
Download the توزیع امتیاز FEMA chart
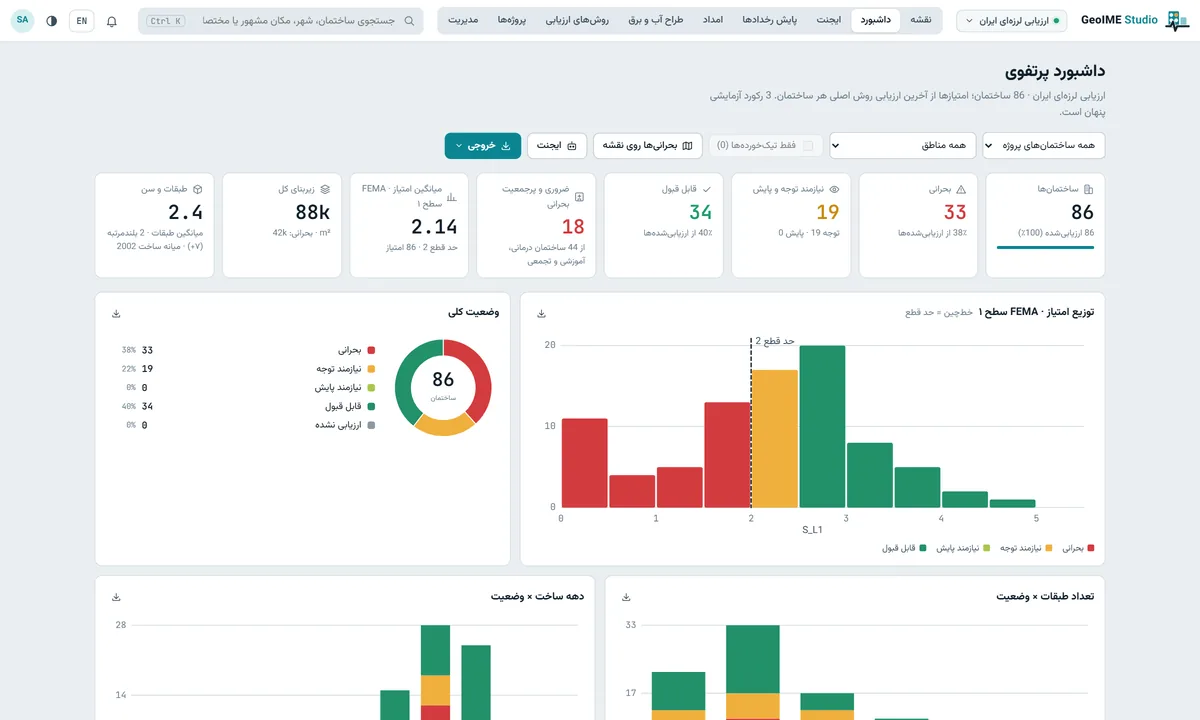542,314
